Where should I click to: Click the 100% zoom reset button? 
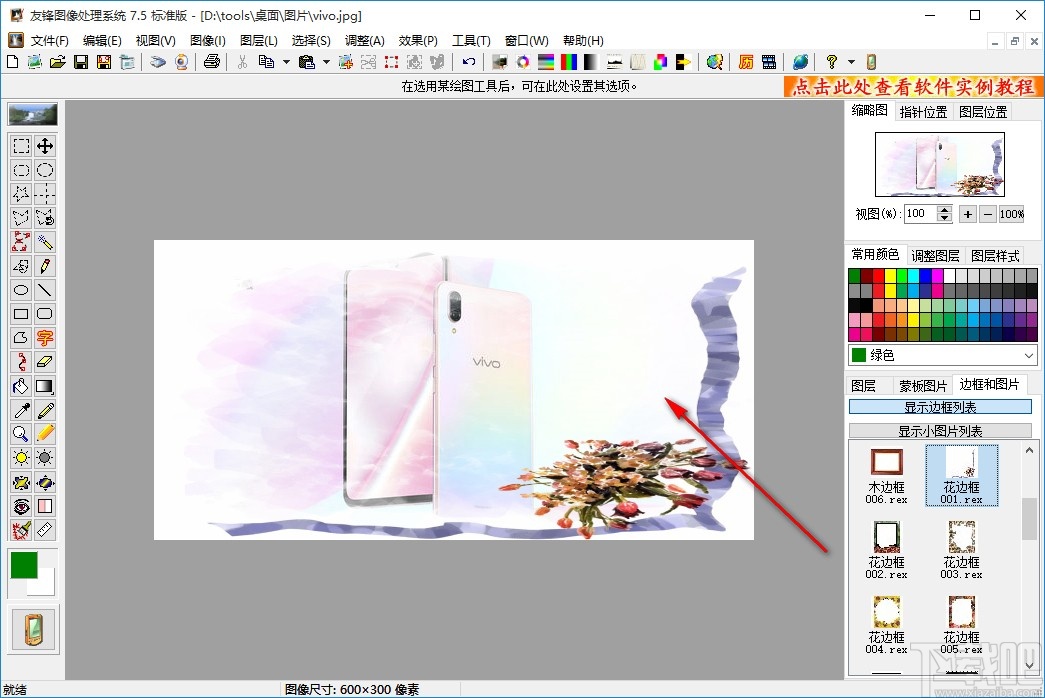pos(1011,214)
